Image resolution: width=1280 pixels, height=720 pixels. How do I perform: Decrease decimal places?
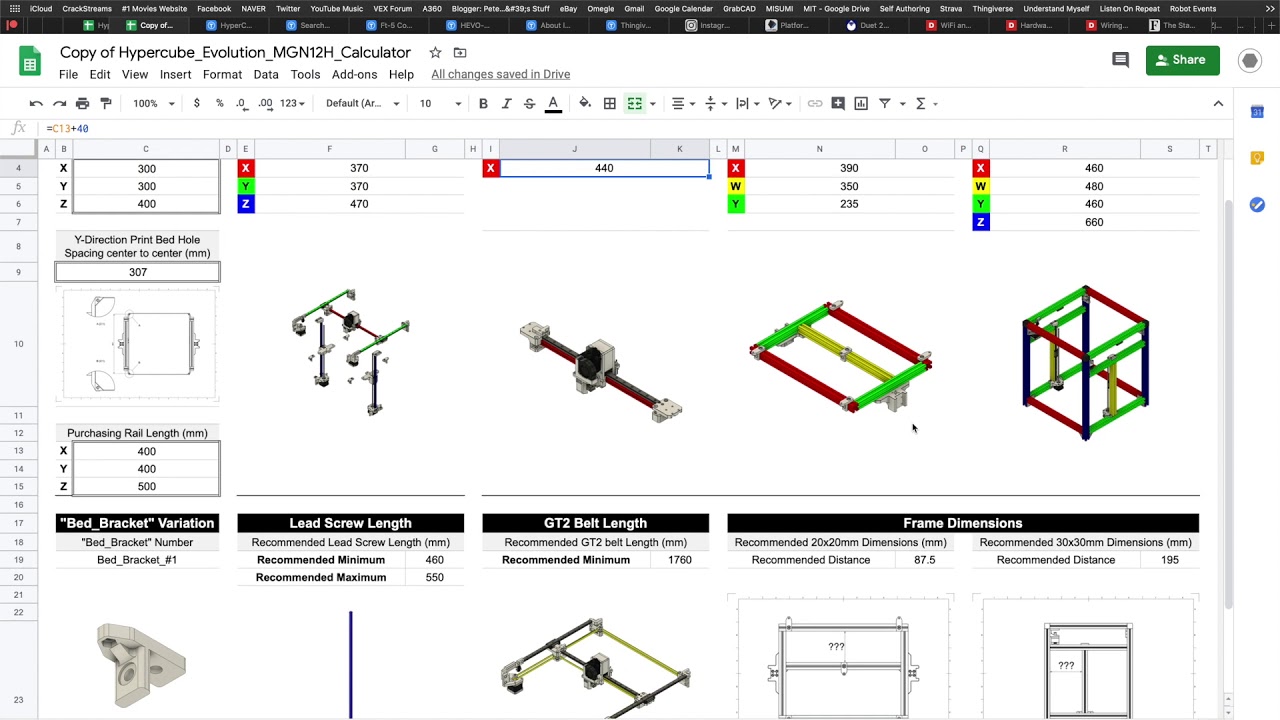pyautogui.click(x=241, y=103)
